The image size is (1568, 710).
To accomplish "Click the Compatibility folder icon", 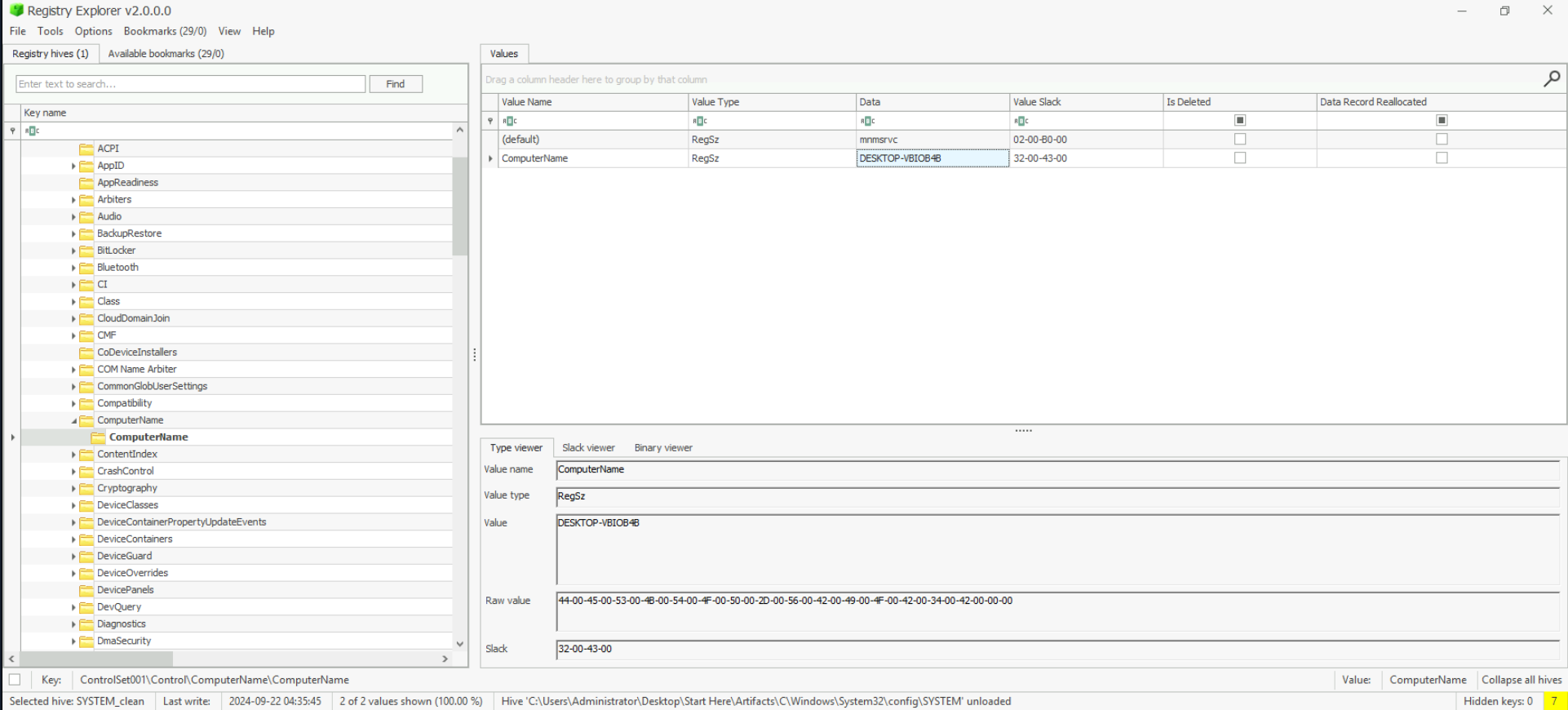I will tap(86, 403).
